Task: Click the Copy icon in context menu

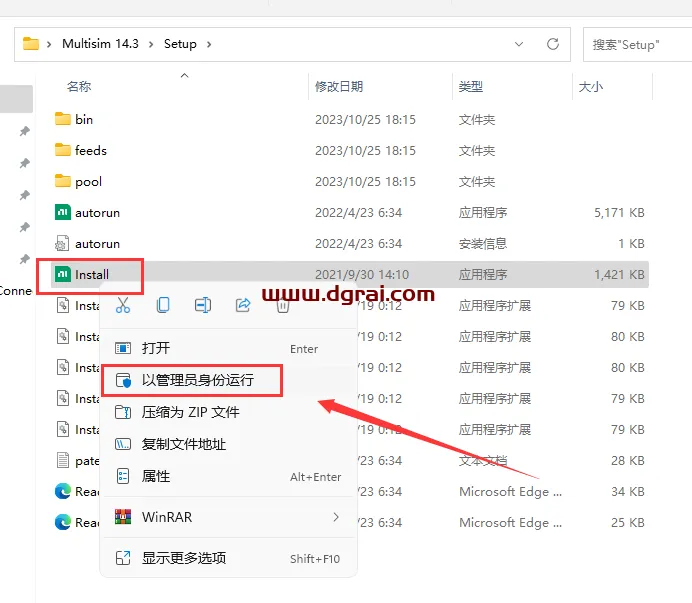Action: [163, 305]
